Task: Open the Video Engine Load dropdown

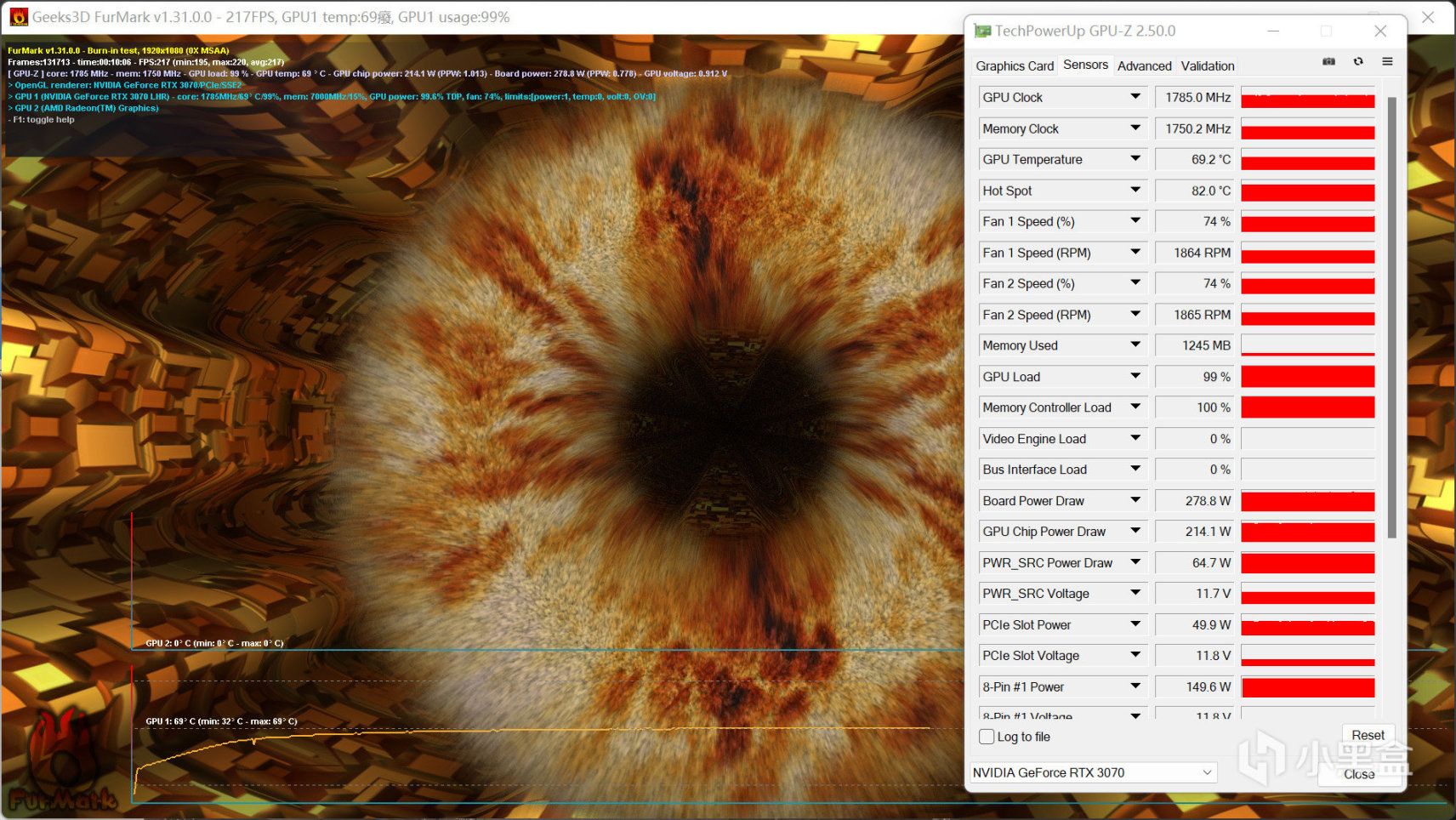Action: [1135, 439]
